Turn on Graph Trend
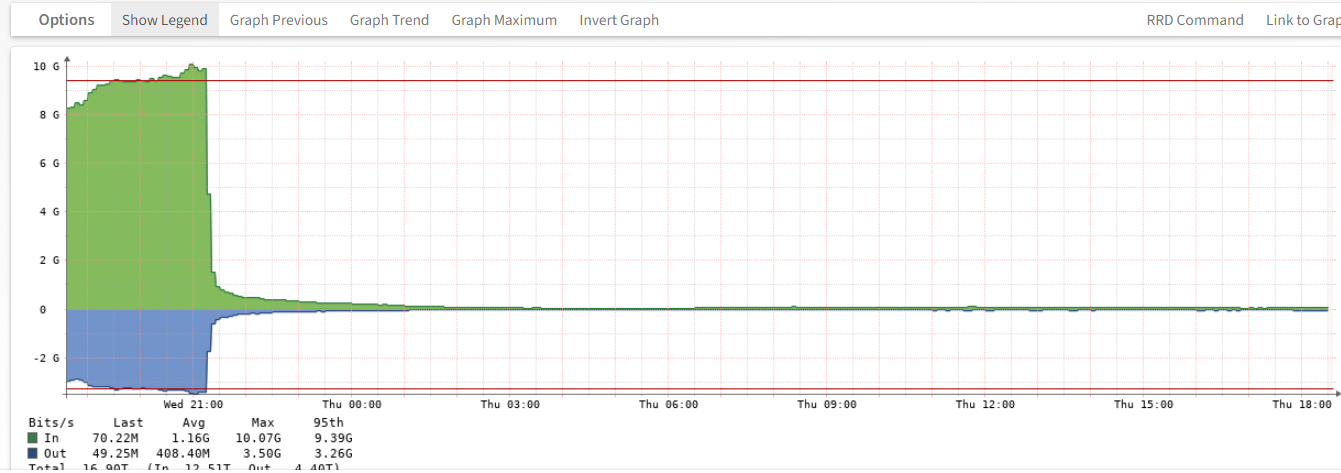Image resolution: width=1341 pixels, height=473 pixels. pos(389,20)
